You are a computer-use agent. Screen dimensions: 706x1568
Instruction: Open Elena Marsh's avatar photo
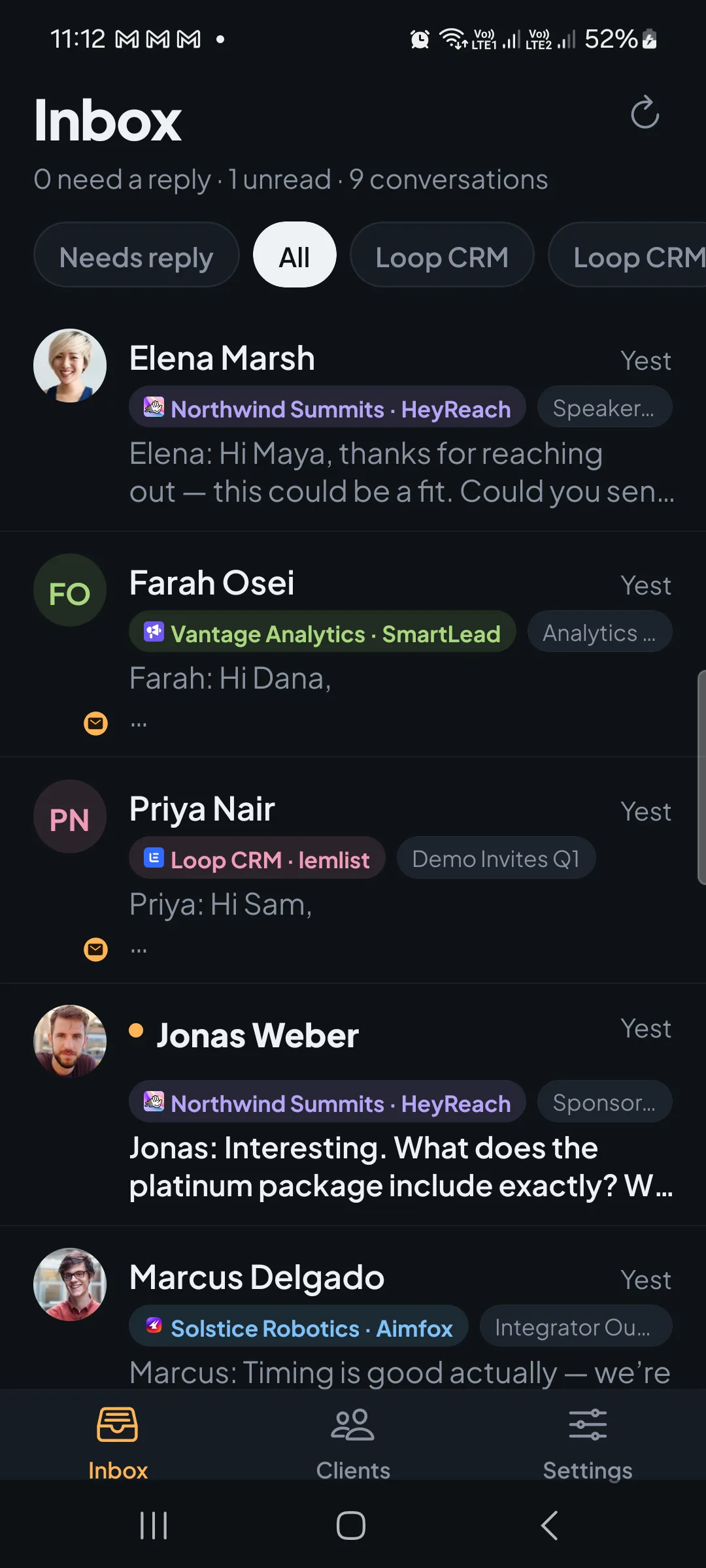[x=70, y=365]
